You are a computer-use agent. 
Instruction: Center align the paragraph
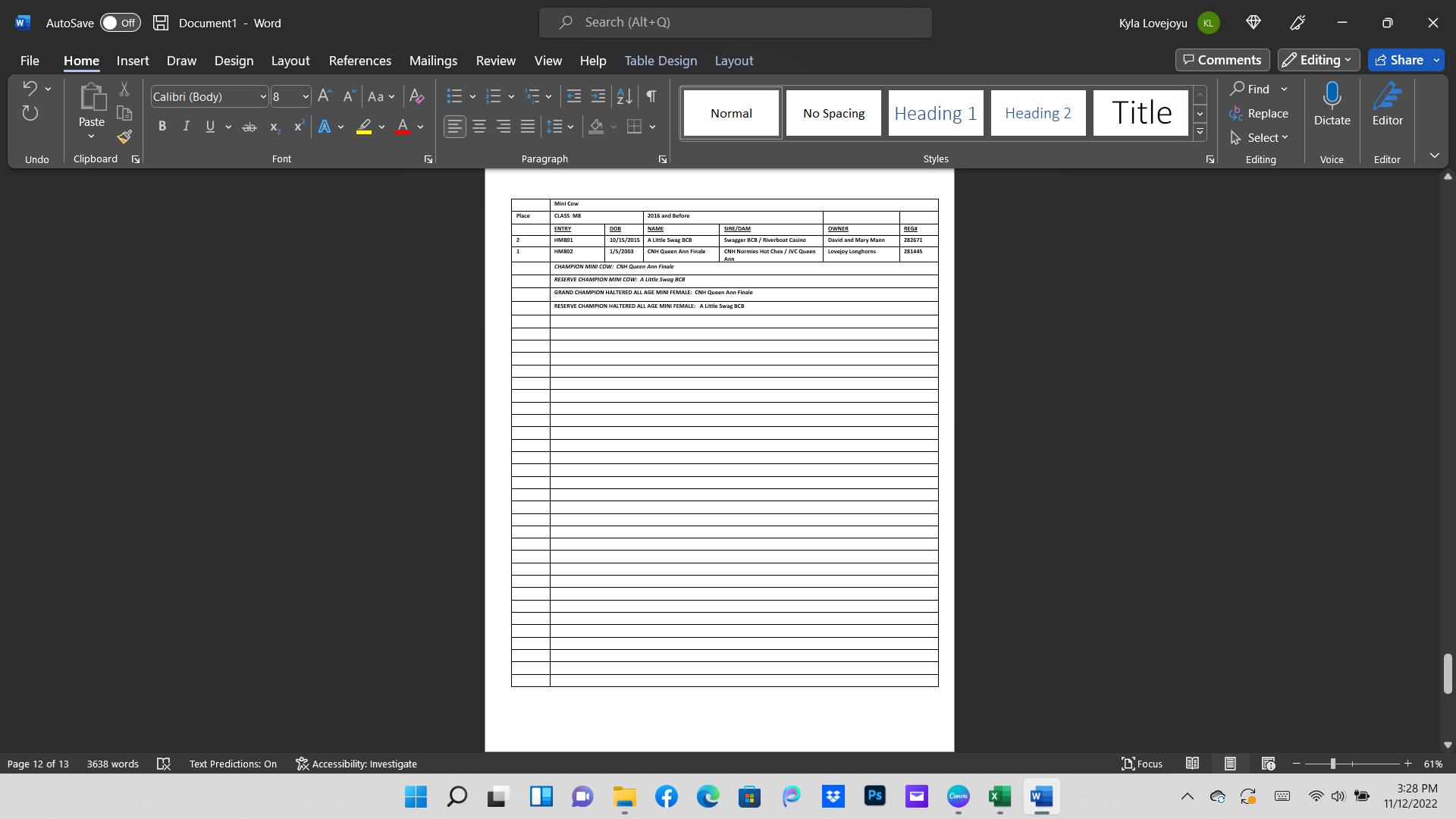(479, 127)
